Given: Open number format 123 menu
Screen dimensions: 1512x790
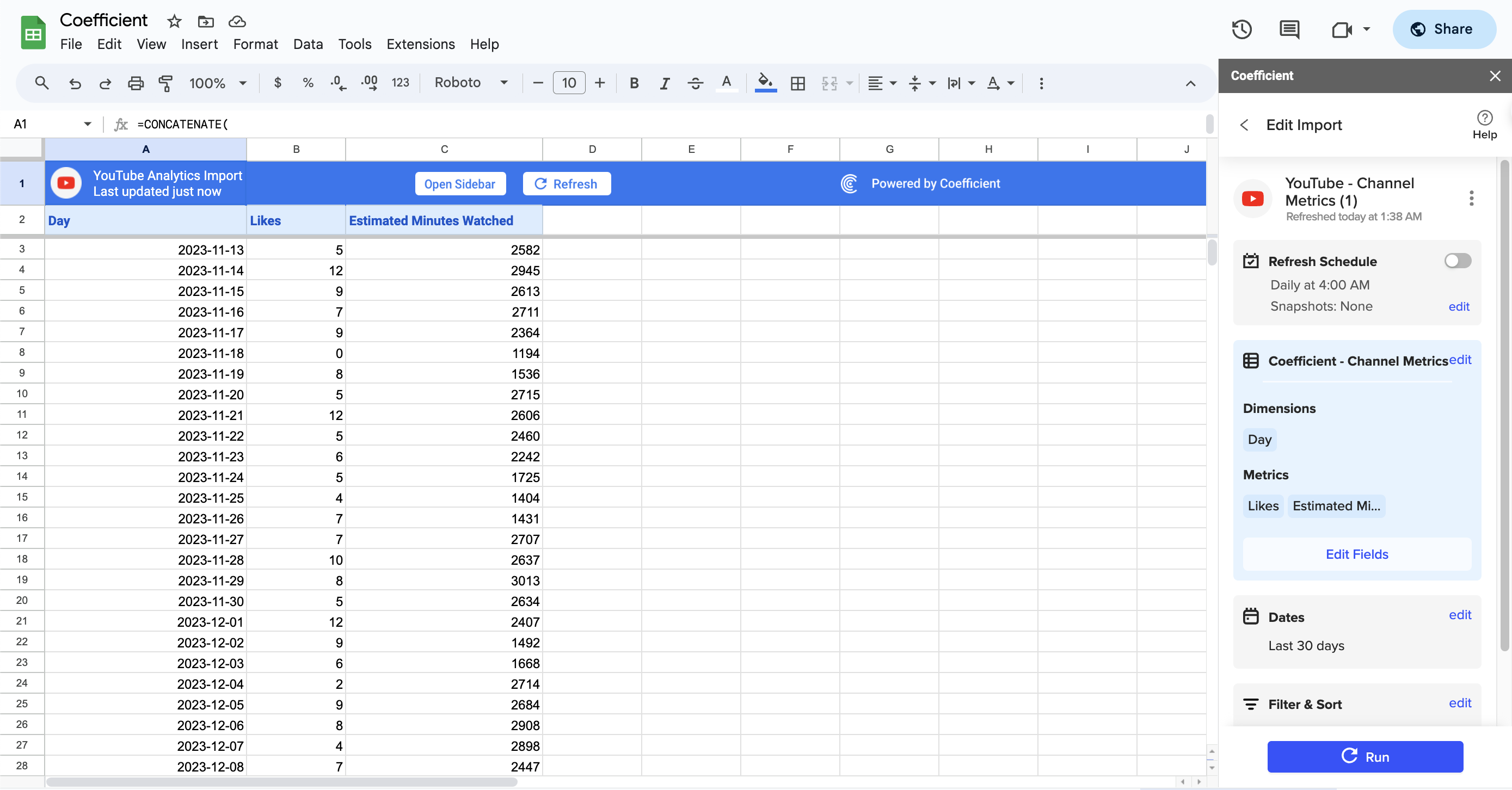Looking at the screenshot, I should coord(400,83).
